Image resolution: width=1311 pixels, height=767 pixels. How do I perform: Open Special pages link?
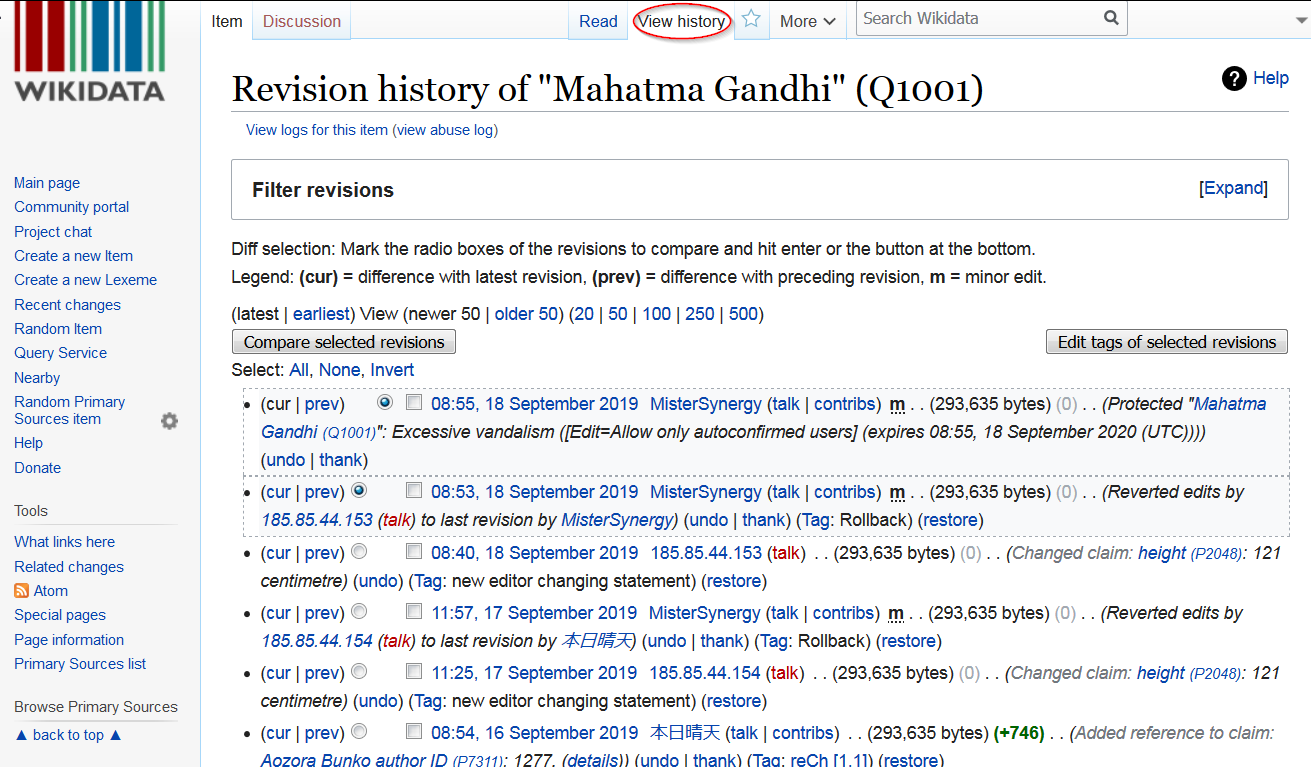pyautogui.click(x=60, y=615)
